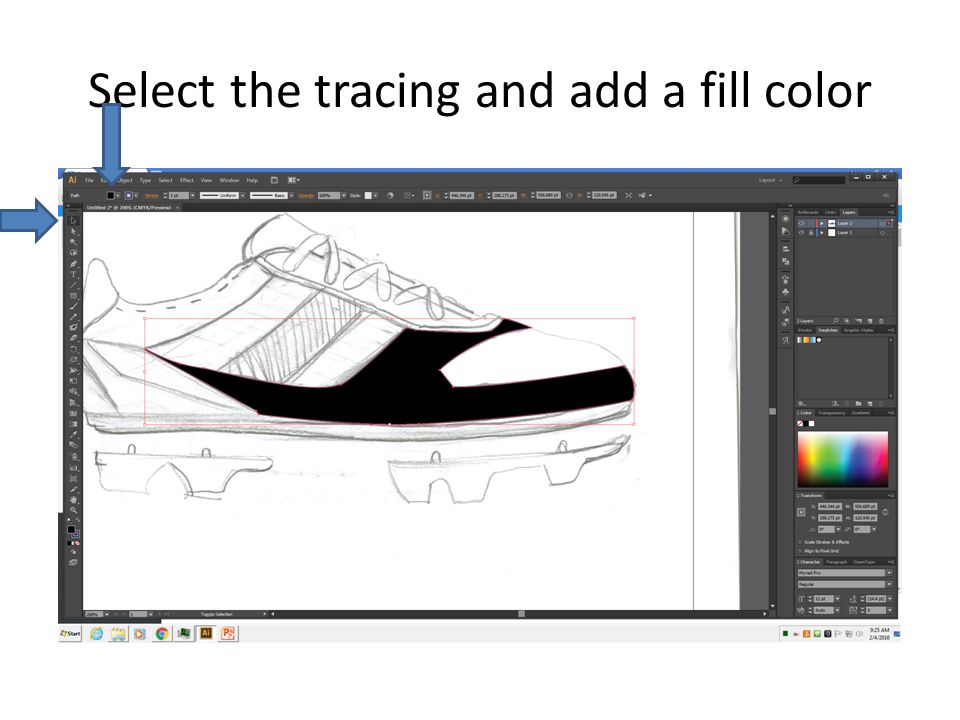Open the File menu
Viewport: 960px width, 720px height.
point(89,180)
